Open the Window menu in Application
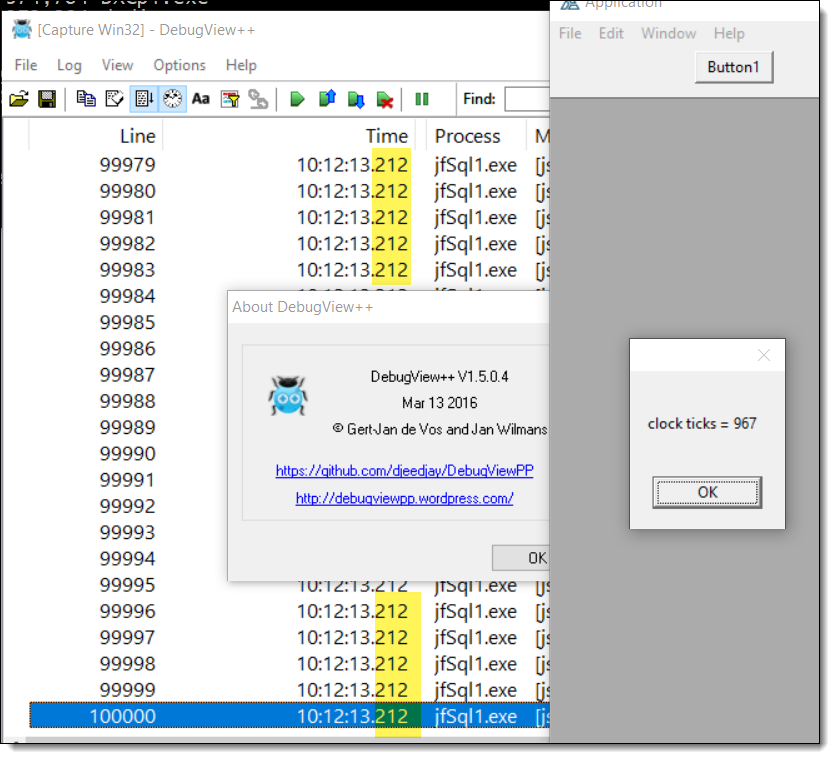 668,33
